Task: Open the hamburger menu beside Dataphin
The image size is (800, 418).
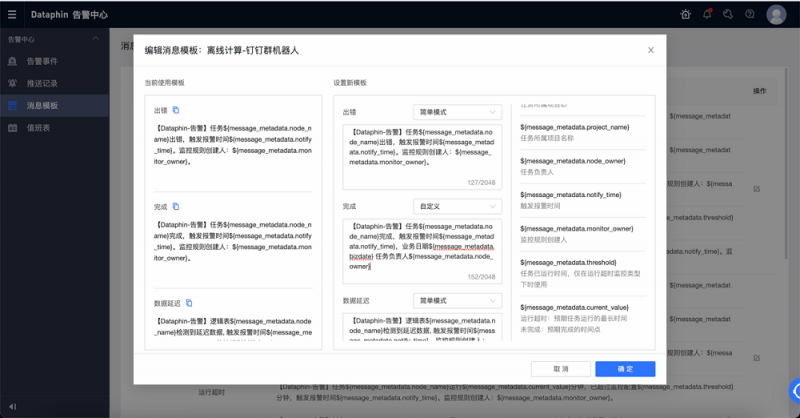Action: (13, 14)
